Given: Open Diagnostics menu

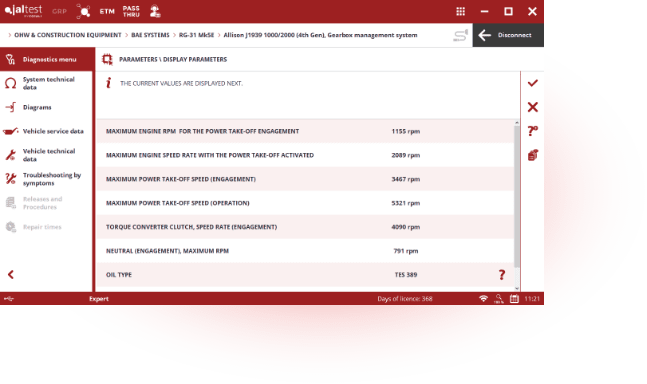Looking at the screenshot, I should tap(47, 59).
